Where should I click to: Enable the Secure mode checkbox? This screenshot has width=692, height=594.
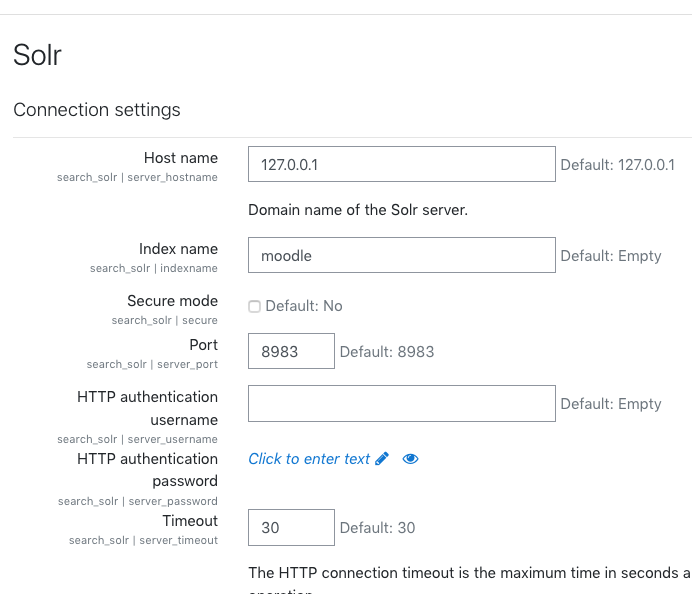click(254, 306)
